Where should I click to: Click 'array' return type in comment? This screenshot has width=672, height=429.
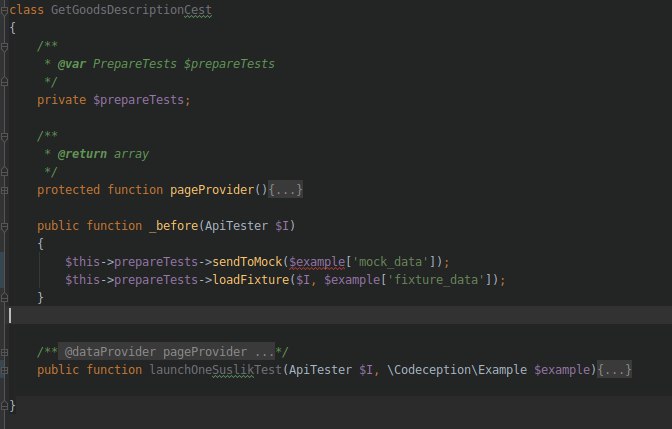(x=131, y=154)
